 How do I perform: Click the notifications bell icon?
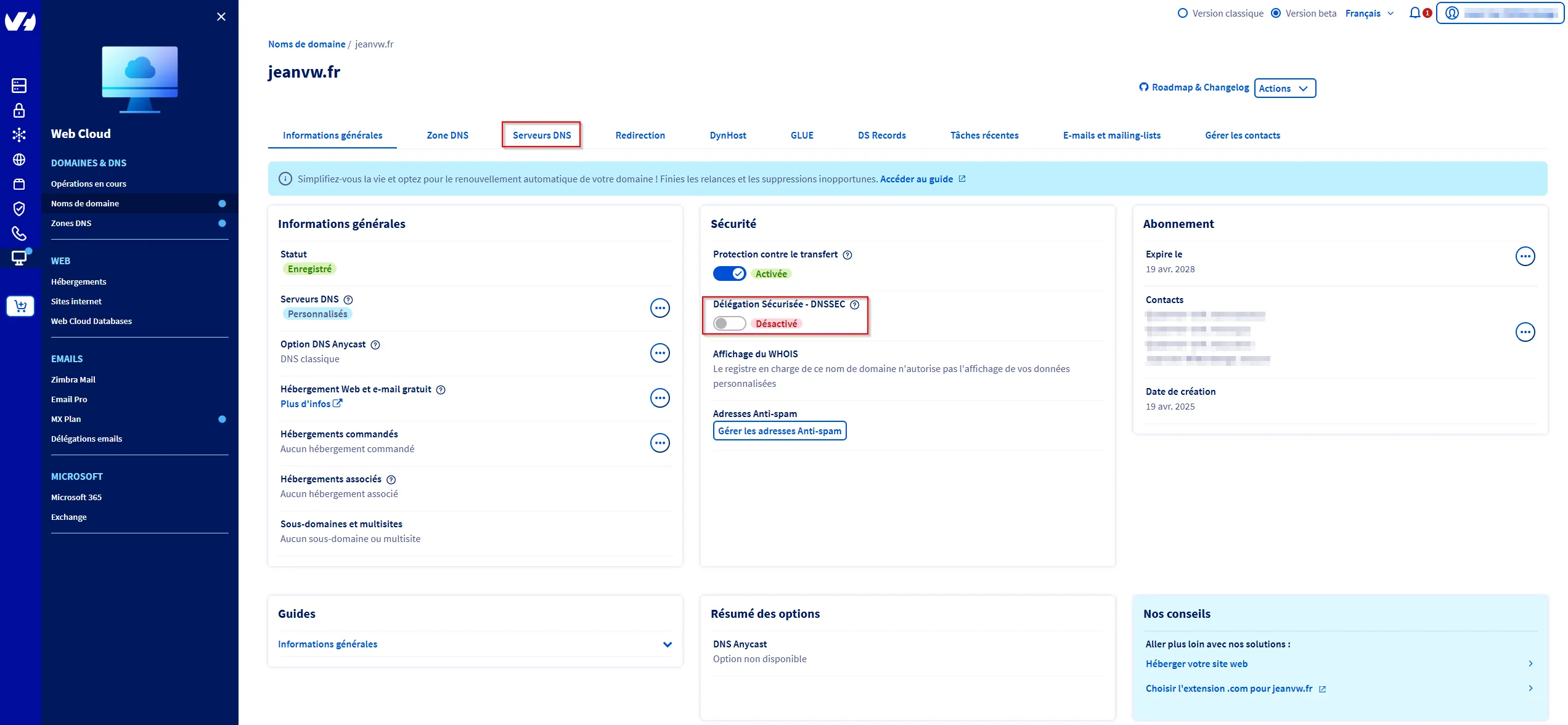click(x=1415, y=13)
